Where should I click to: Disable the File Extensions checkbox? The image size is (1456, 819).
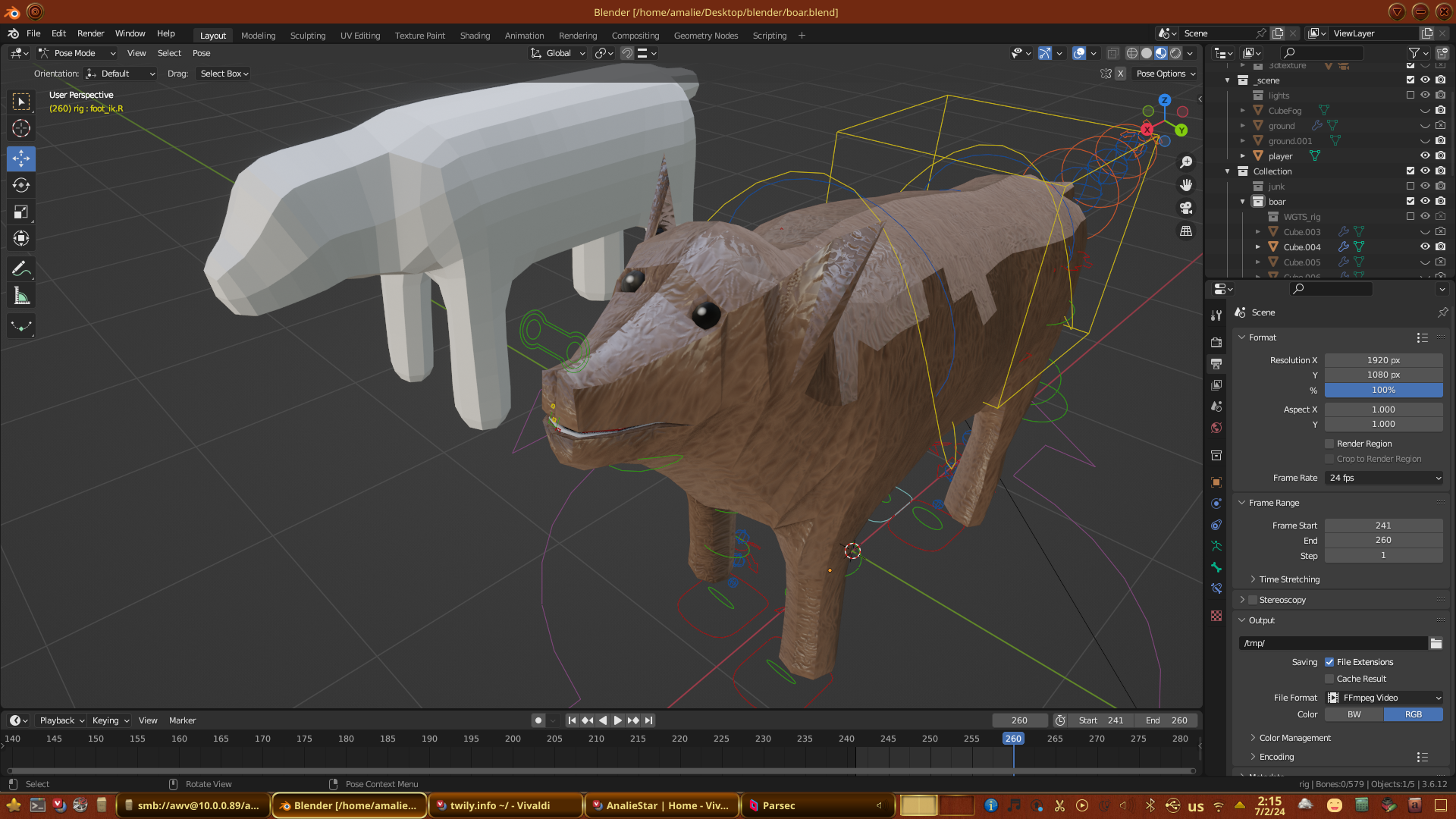click(1329, 662)
